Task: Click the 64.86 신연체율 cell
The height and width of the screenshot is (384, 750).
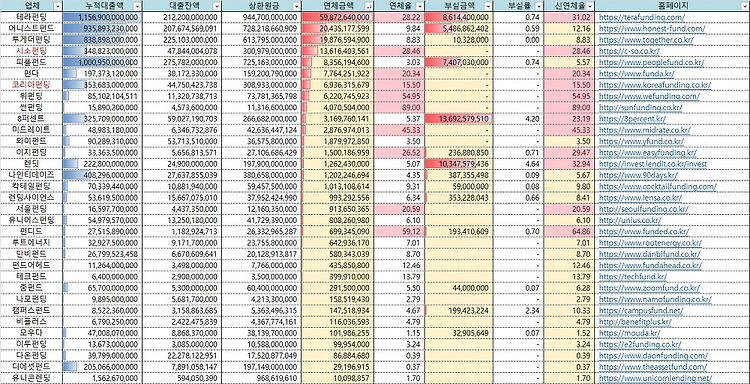Action: click(570, 231)
